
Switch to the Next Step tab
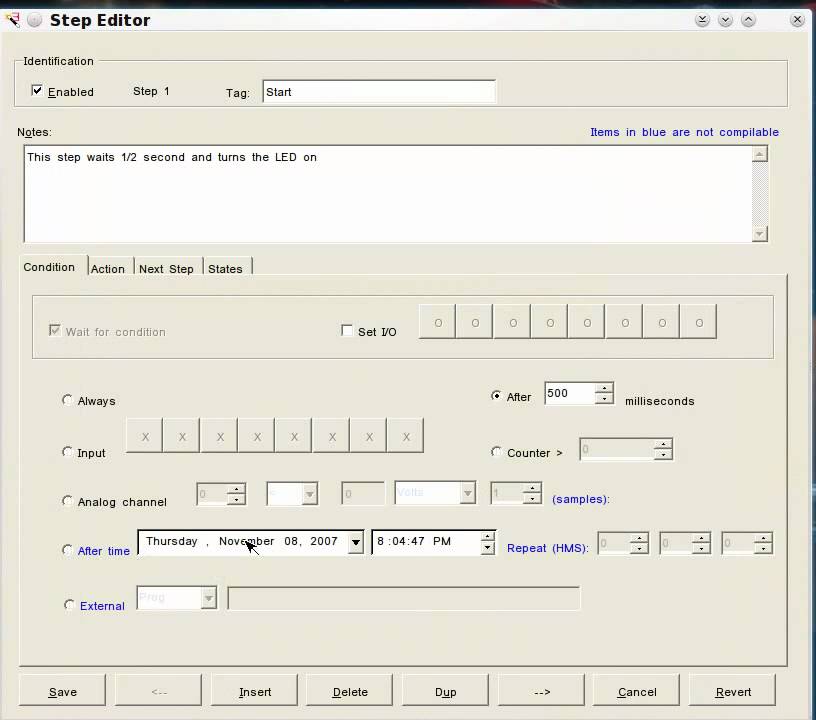pos(168,268)
